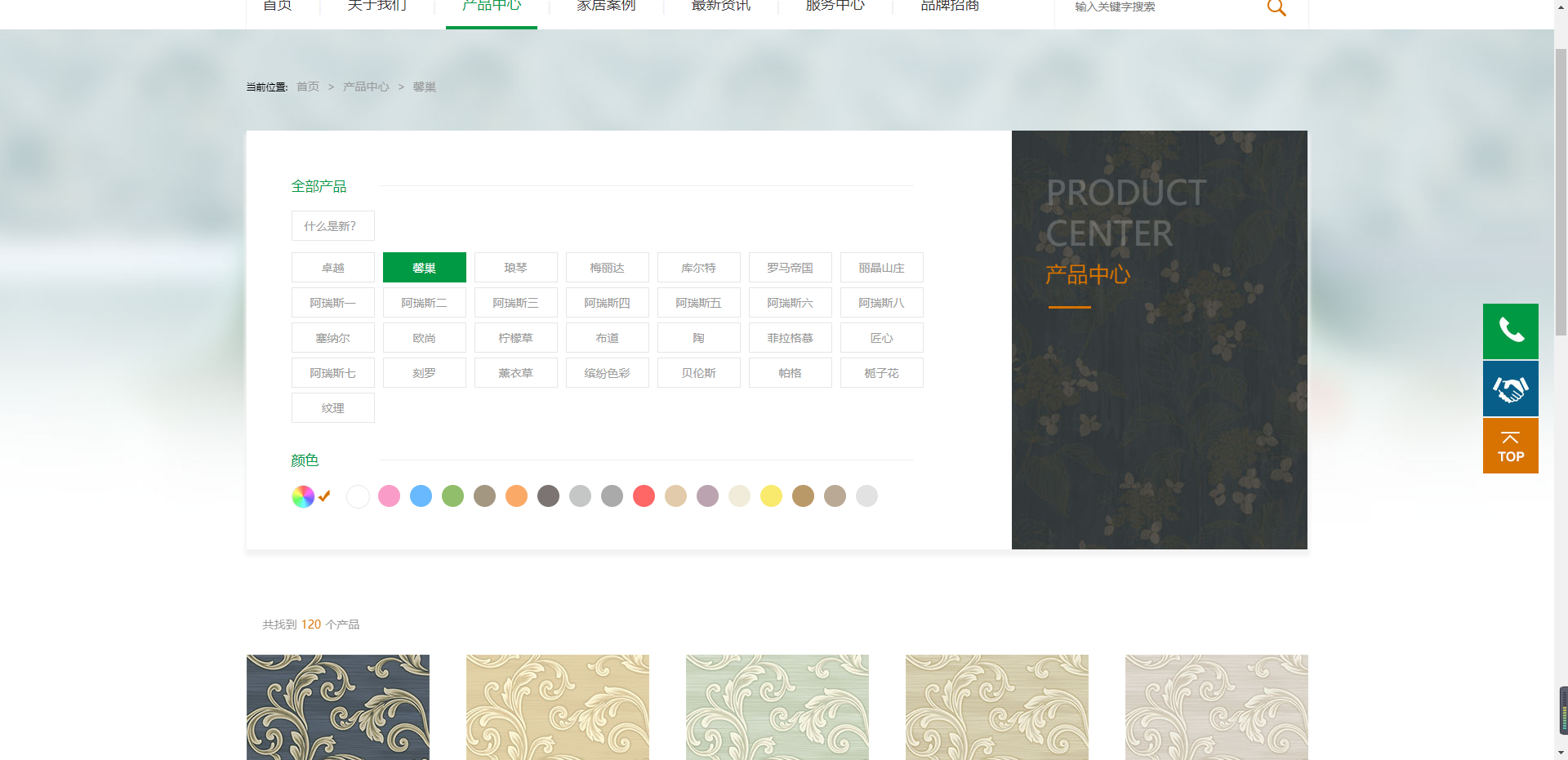Viewport: 1568px width, 760px height.
Task: Select the 馨巢 product category
Action: (x=424, y=268)
